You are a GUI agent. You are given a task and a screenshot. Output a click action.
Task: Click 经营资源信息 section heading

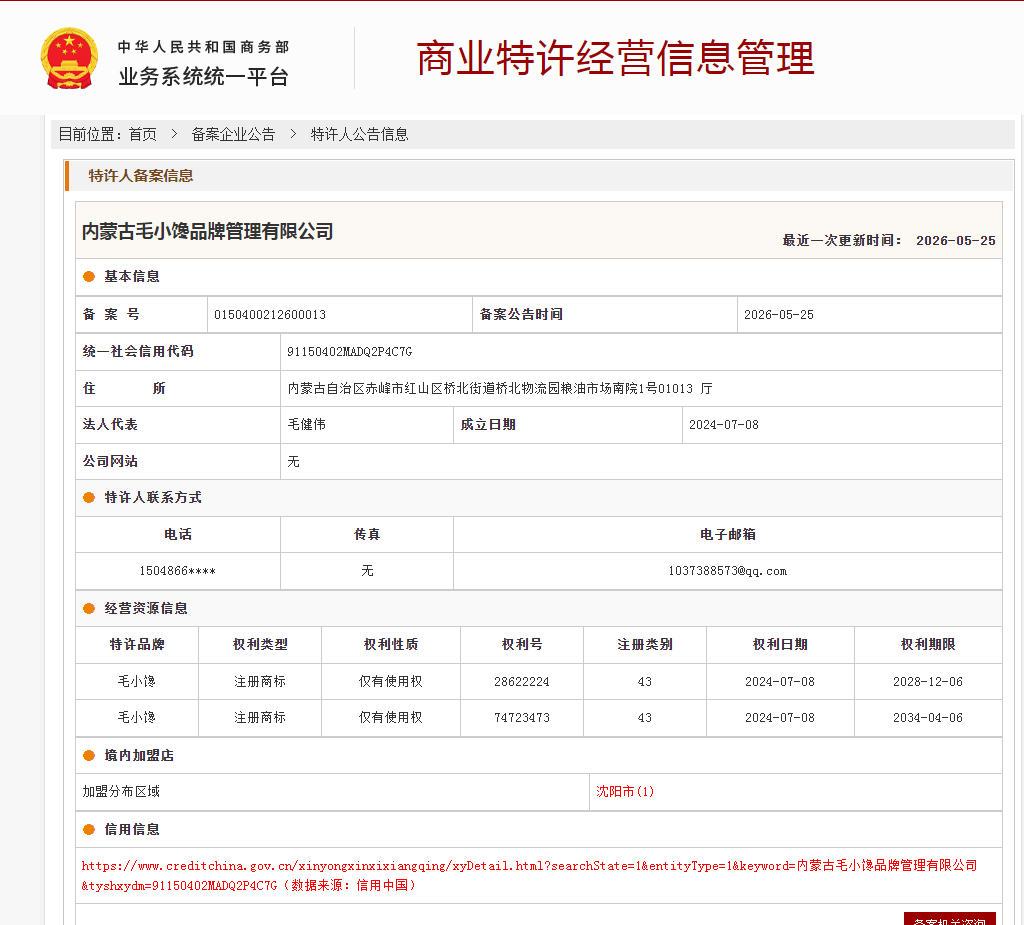click(x=146, y=609)
